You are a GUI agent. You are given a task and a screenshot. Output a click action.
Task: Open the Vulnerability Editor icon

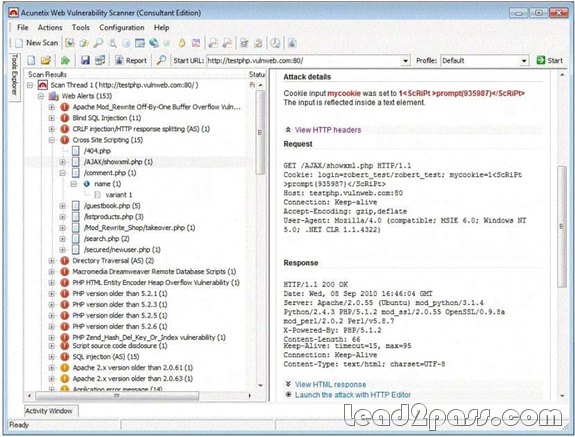coord(244,43)
